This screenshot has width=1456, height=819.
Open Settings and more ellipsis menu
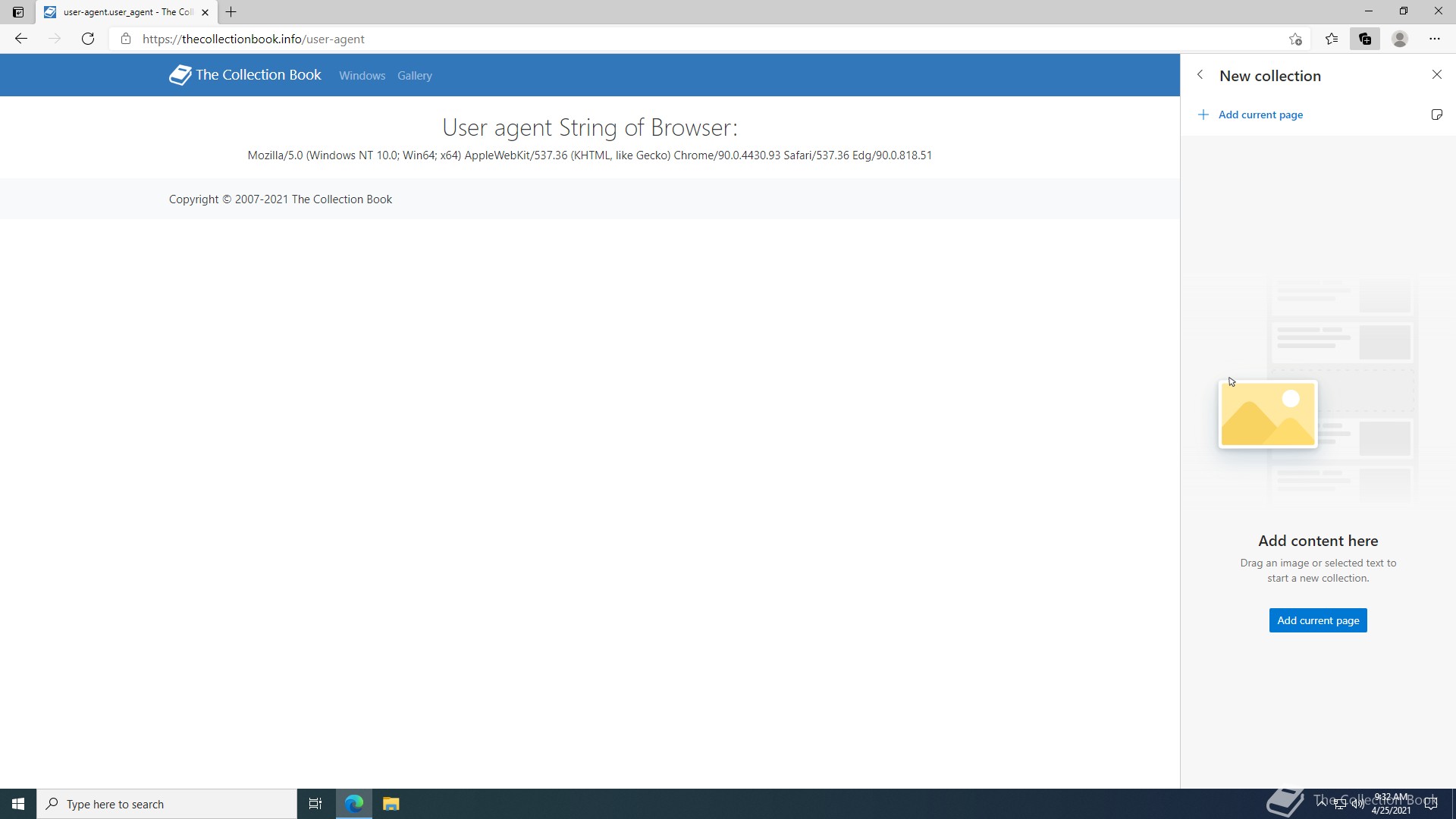pyautogui.click(x=1434, y=39)
